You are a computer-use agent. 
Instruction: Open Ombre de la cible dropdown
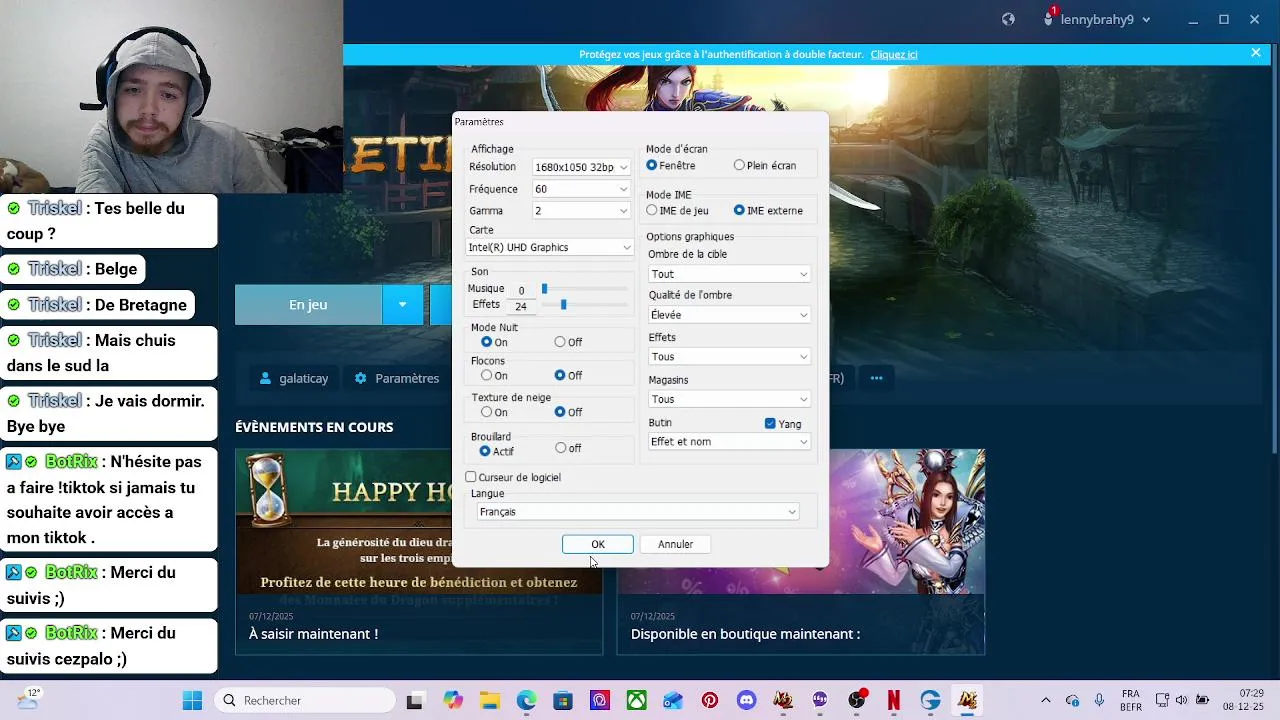point(729,274)
